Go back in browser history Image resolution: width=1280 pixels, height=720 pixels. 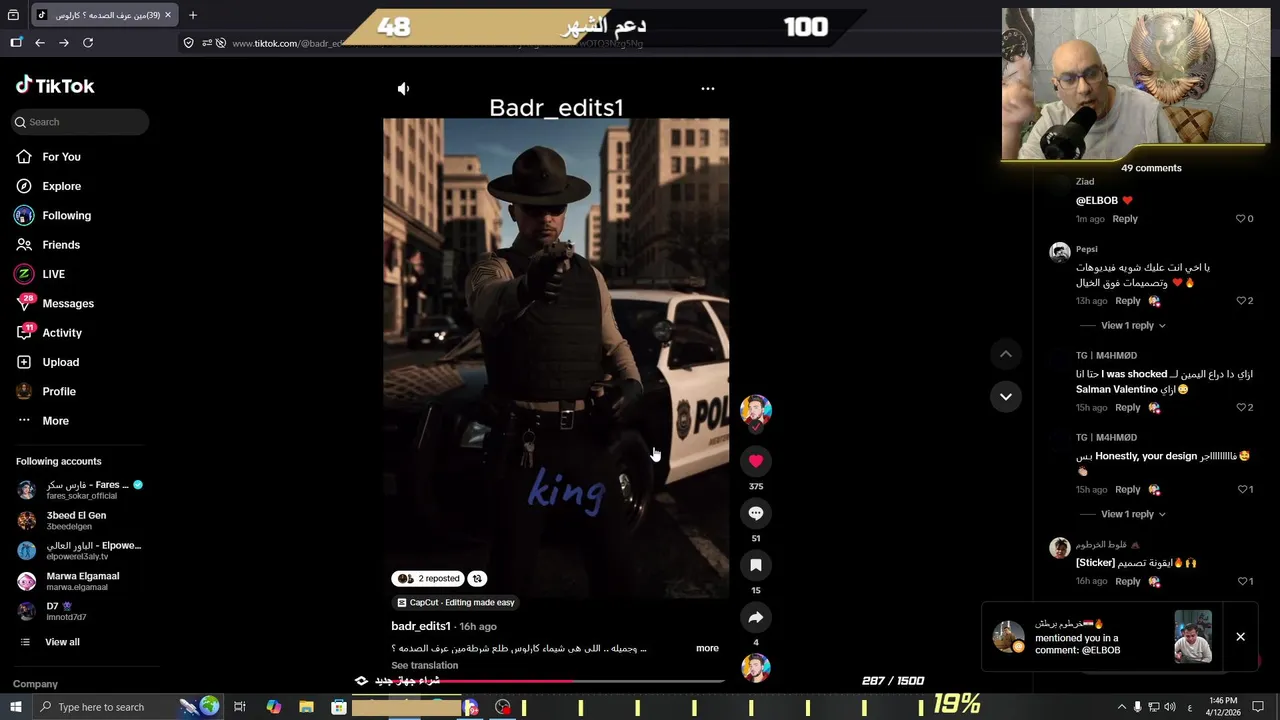coord(40,43)
